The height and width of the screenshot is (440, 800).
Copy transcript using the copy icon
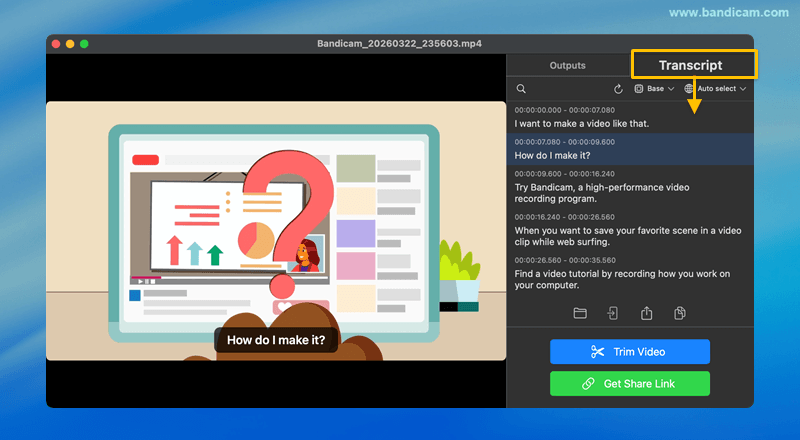tap(680, 313)
